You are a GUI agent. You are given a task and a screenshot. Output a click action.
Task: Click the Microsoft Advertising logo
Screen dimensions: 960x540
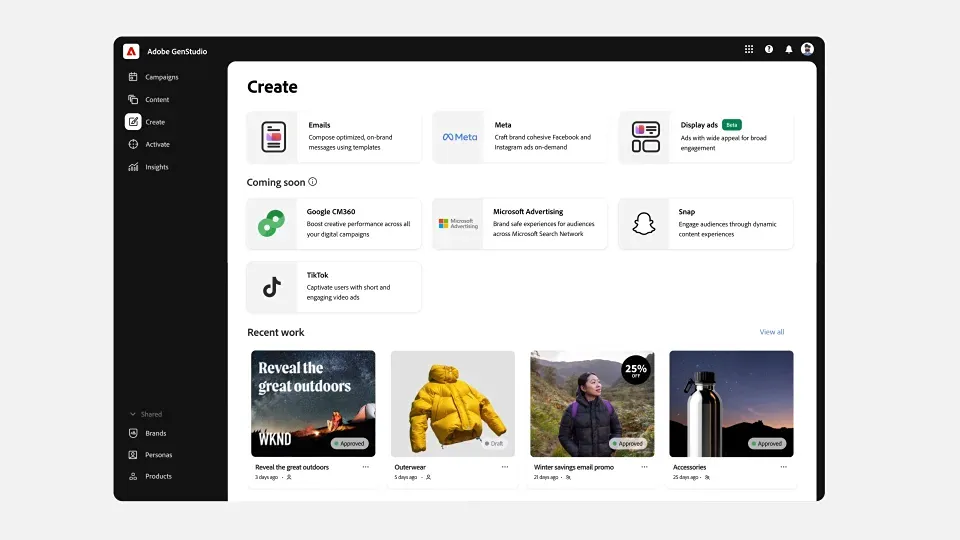[458, 223]
